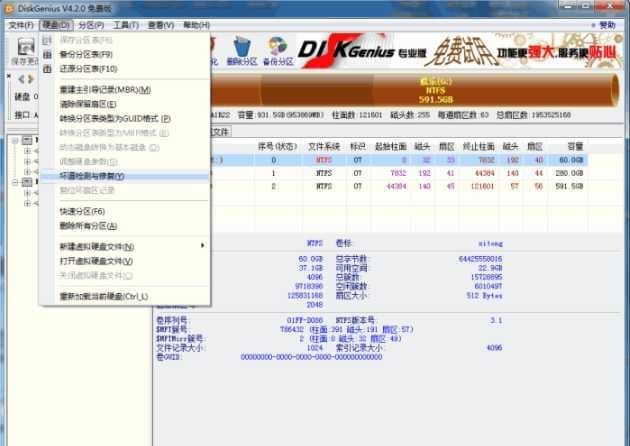Open the 分区(P) menu

pos(91,25)
